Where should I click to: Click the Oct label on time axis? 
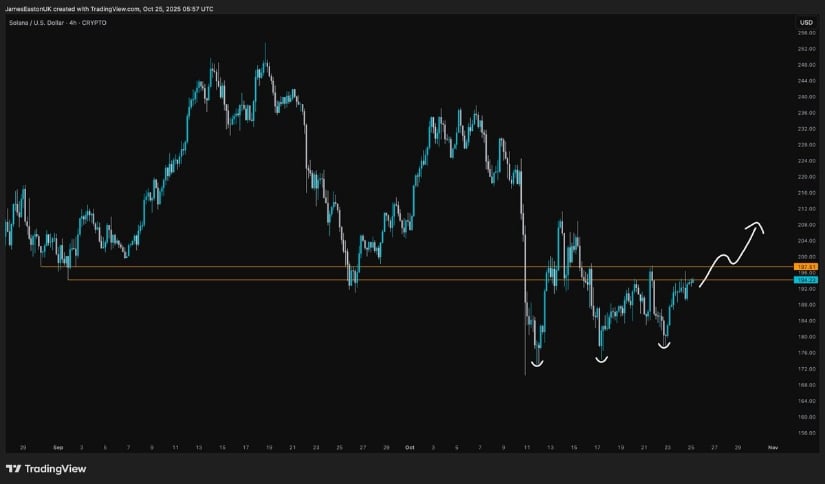pyautogui.click(x=411, y=447)
